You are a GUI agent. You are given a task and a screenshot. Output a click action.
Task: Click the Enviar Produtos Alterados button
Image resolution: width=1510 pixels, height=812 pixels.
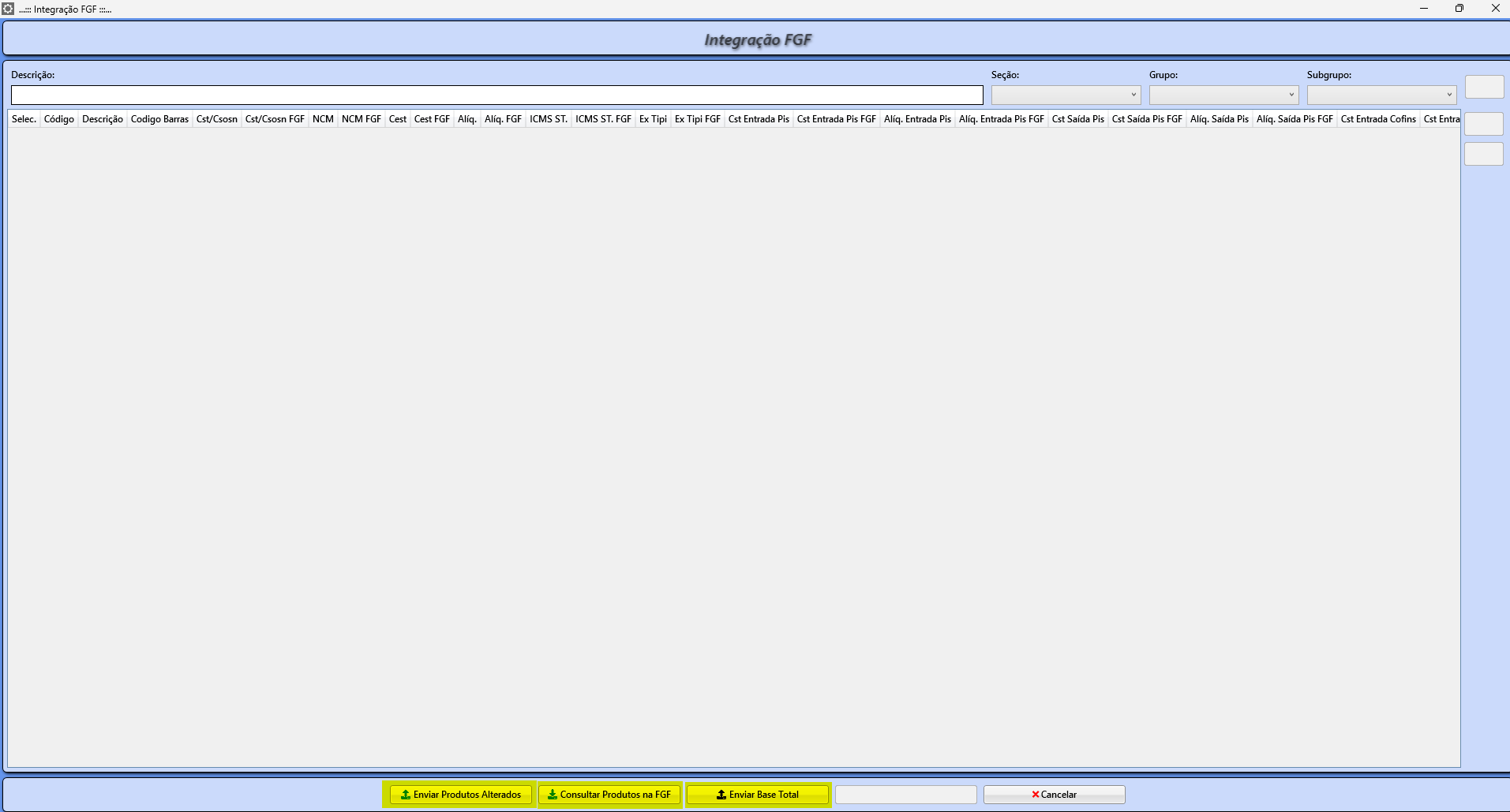point(461,795)
